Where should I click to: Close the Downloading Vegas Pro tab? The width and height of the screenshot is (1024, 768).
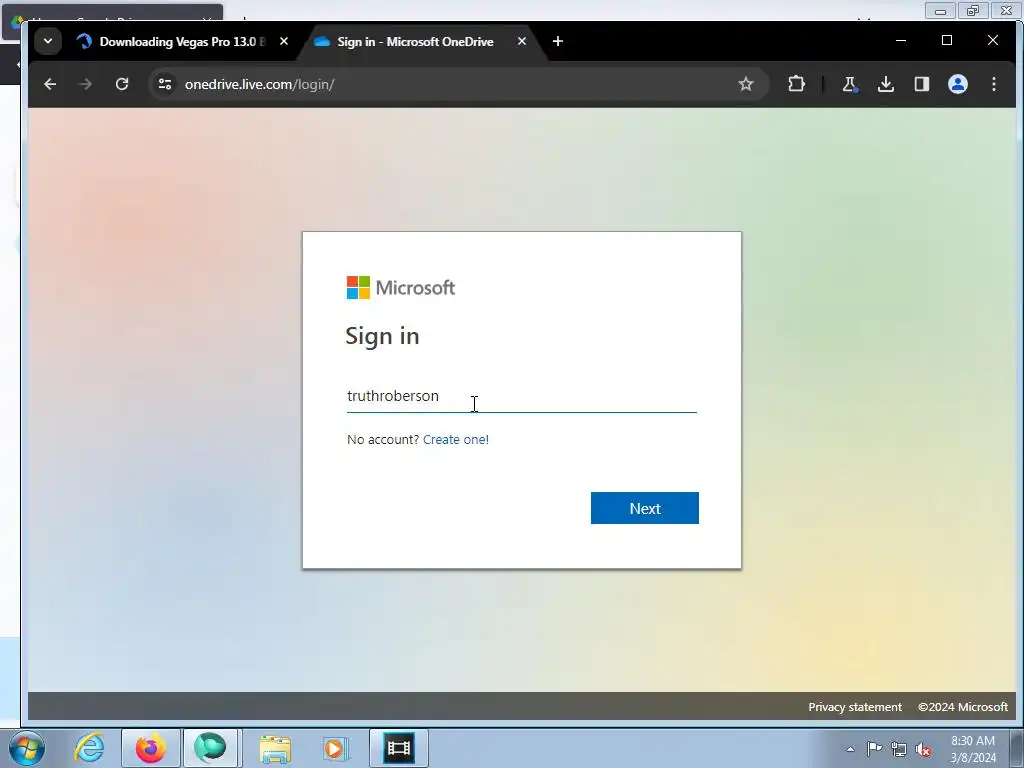pos(283,41)
